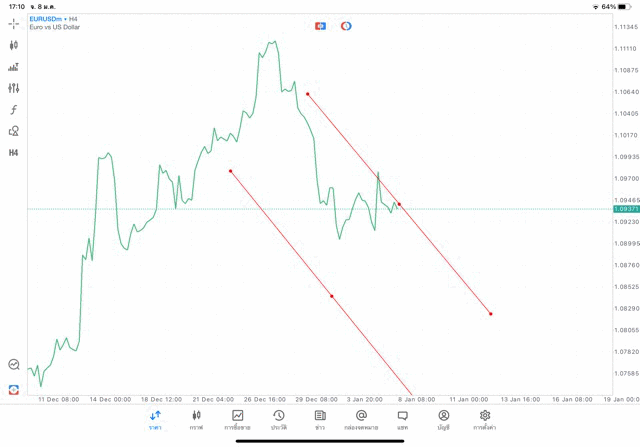The height and width of the screenshot is (447, 640).
Task: Open the candlestick chart type icon
Action: pyautogui.click(x=14, y=45)
